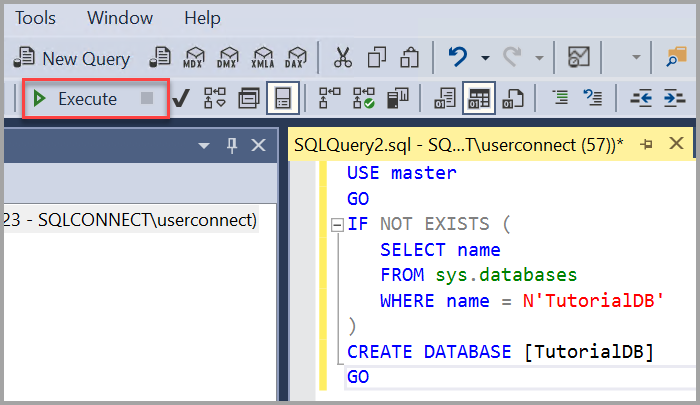
Task: Click the Cancel Executing Query stop icon
Action: tap(147, 99)
